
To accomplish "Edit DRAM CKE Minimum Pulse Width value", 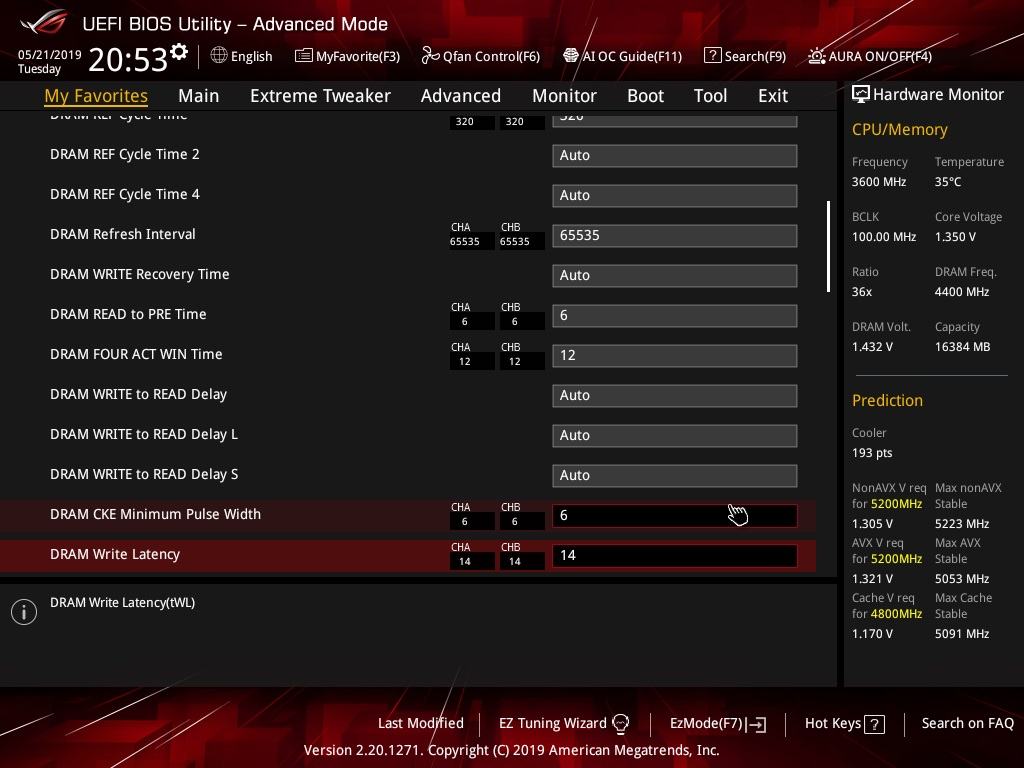I will (x=675, y=515).
